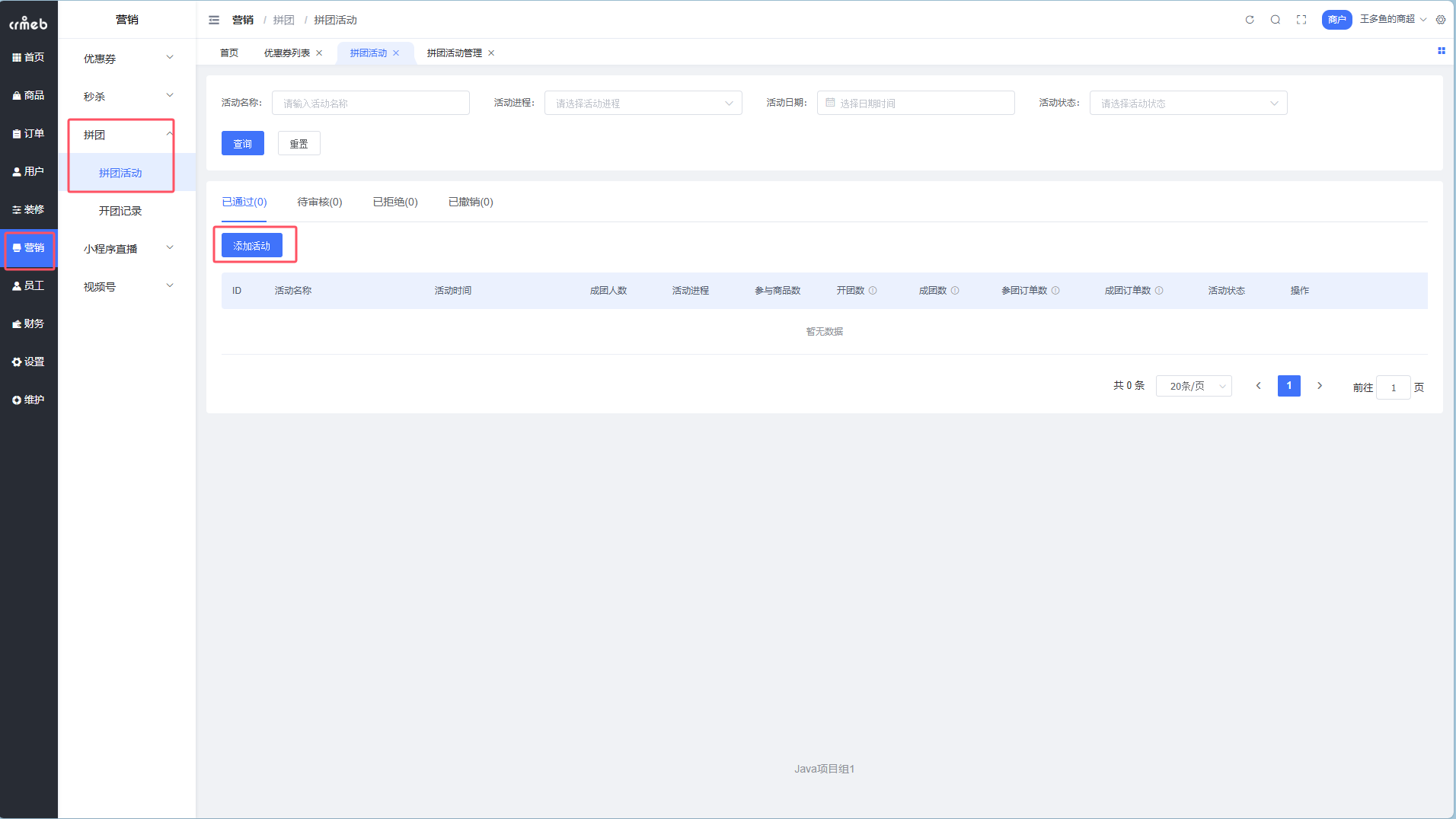The image size is (1456, 819).
Task: Open the settings gear icon at top right
Action: pyautogui.click(x=1441, y=20)
